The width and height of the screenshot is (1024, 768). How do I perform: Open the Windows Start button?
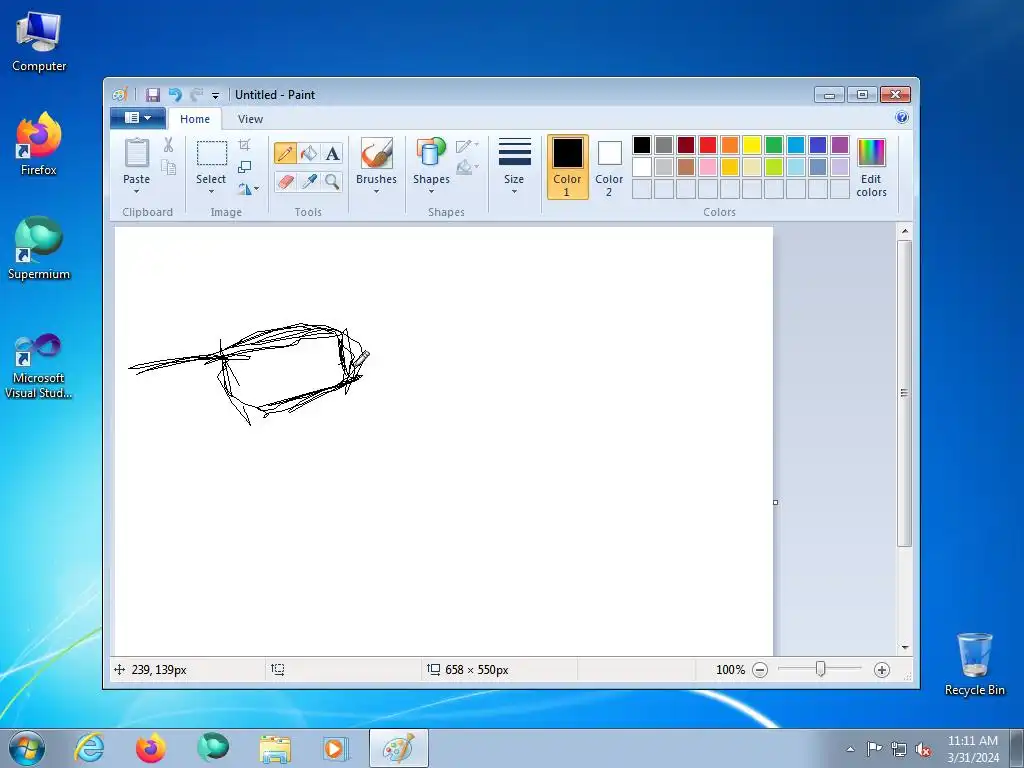tap(27, 748)
